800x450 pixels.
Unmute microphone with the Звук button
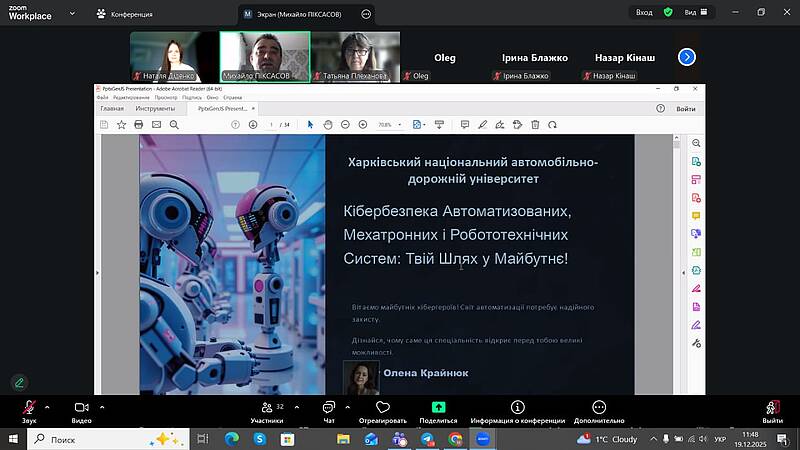click(29, 409)
